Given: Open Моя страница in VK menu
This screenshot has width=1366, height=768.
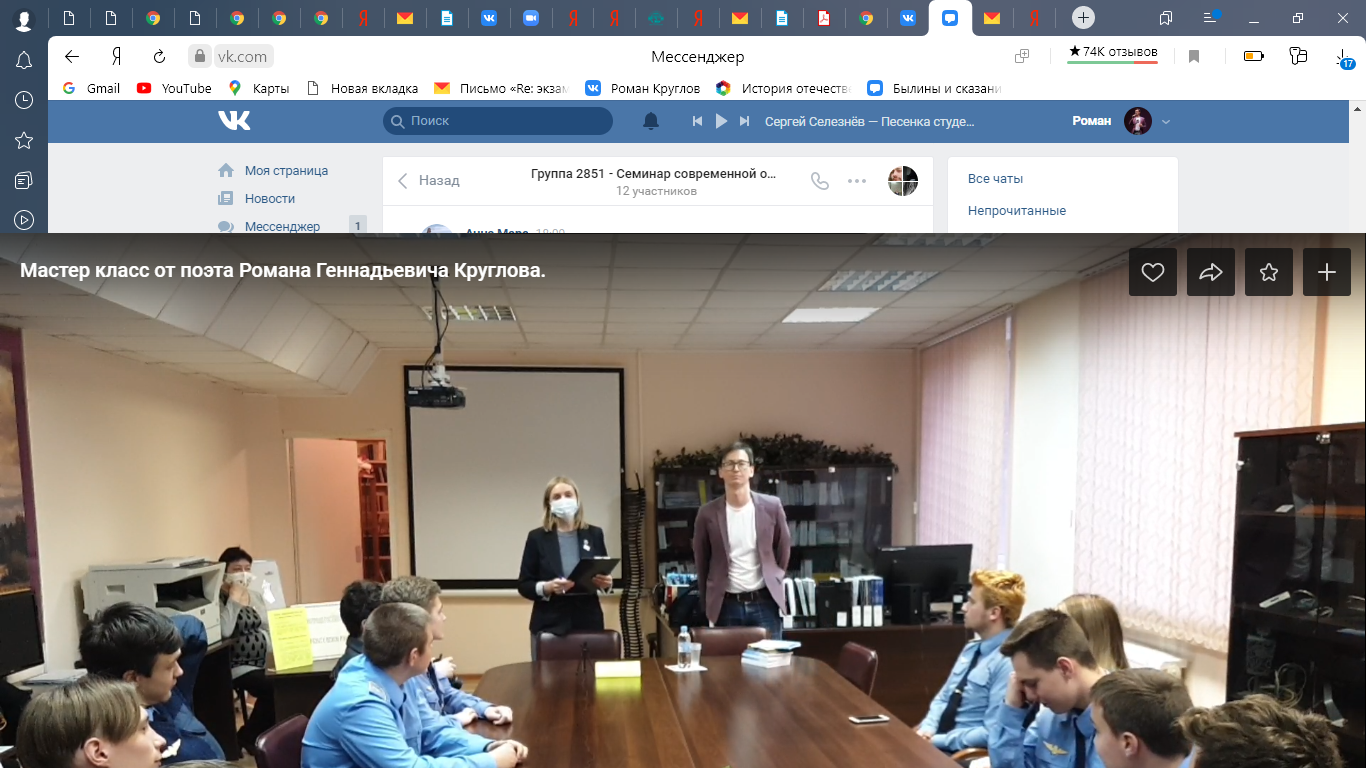Looking at the screenshot, I should (286, 171).
